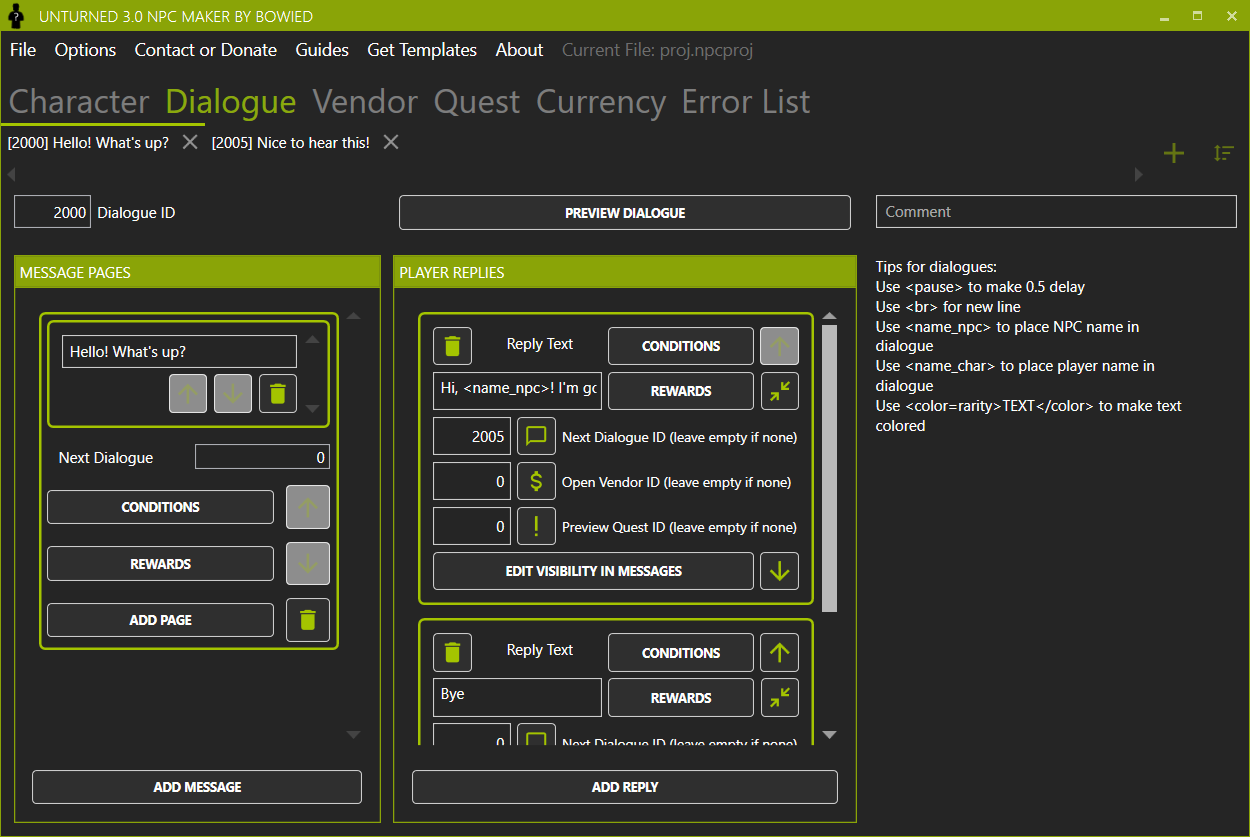This screenshot has height=837, width=1250.
Task: Click ADD MESSAGE button
Action: [x=197, y=787]
